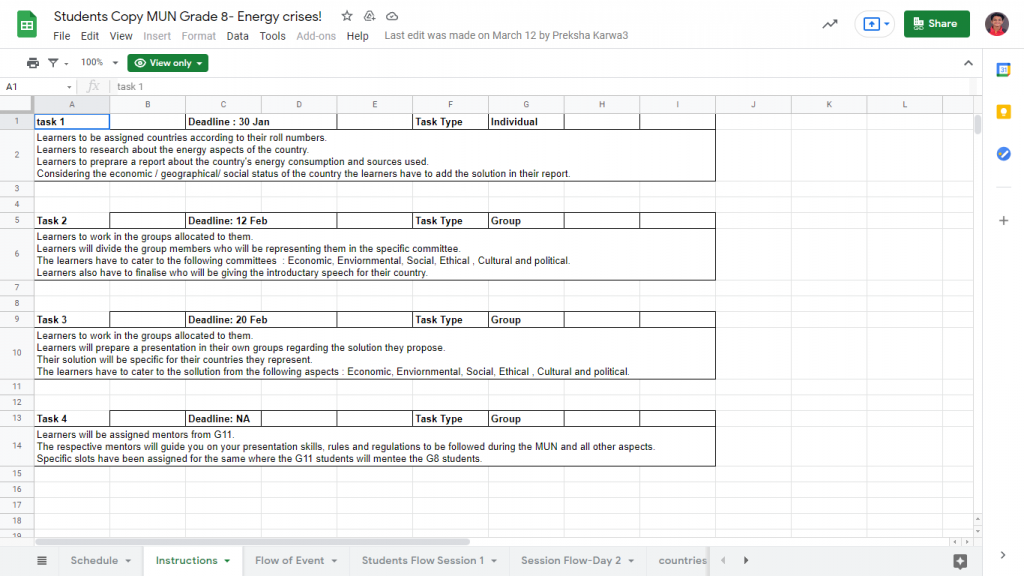Open Session Flow-Day 2 tab arrow
This screenshot has height=576, width=1024.
pos(632,561)
